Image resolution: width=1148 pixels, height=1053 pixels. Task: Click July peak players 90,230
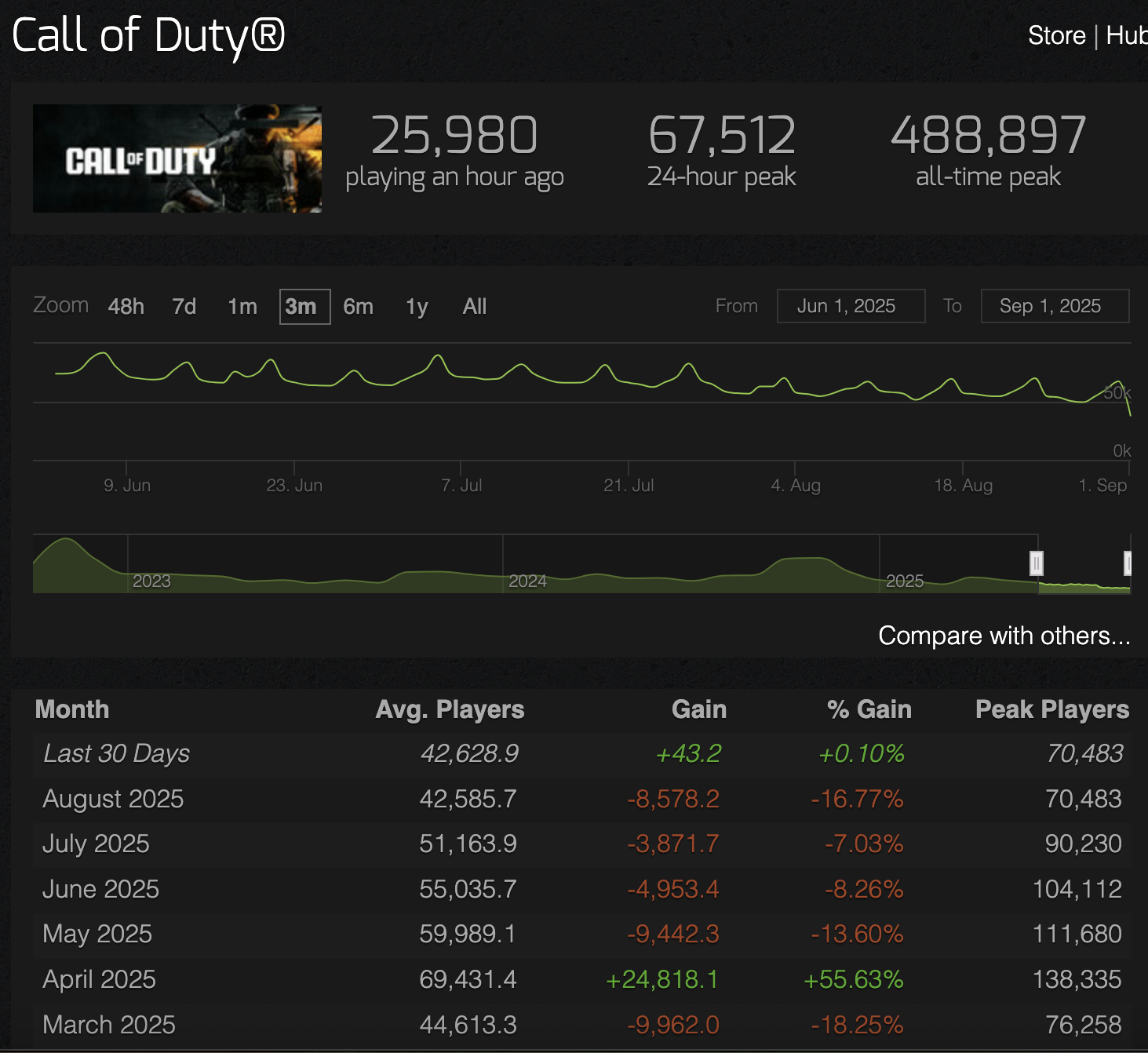tap(1083, 843)
